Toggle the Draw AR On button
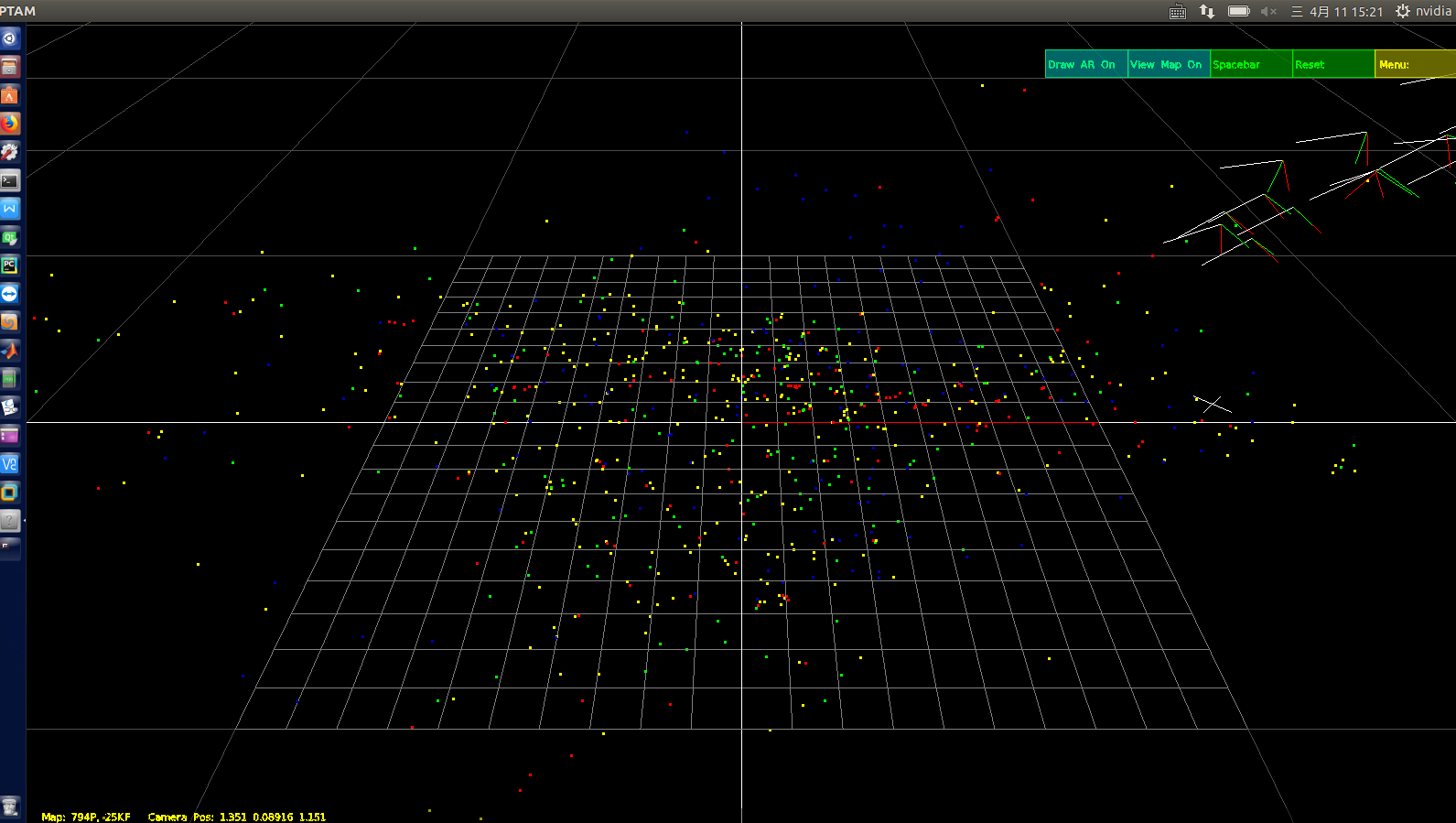The height and width of the screenshot is (823, 1456). [x=1086, y=64]
